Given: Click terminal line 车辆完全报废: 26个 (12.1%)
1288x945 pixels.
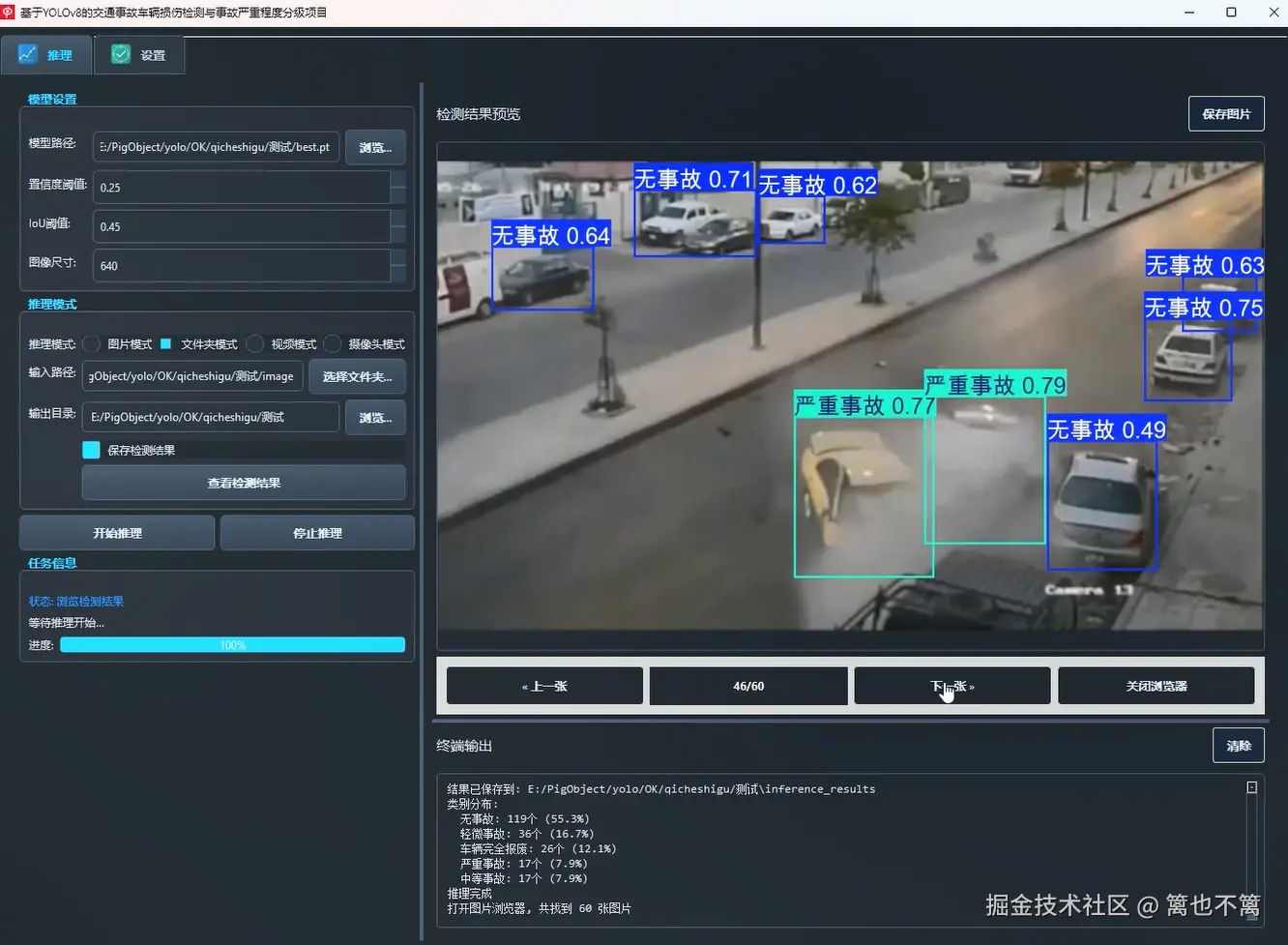Looking at the screenshot, I should 538,849.
